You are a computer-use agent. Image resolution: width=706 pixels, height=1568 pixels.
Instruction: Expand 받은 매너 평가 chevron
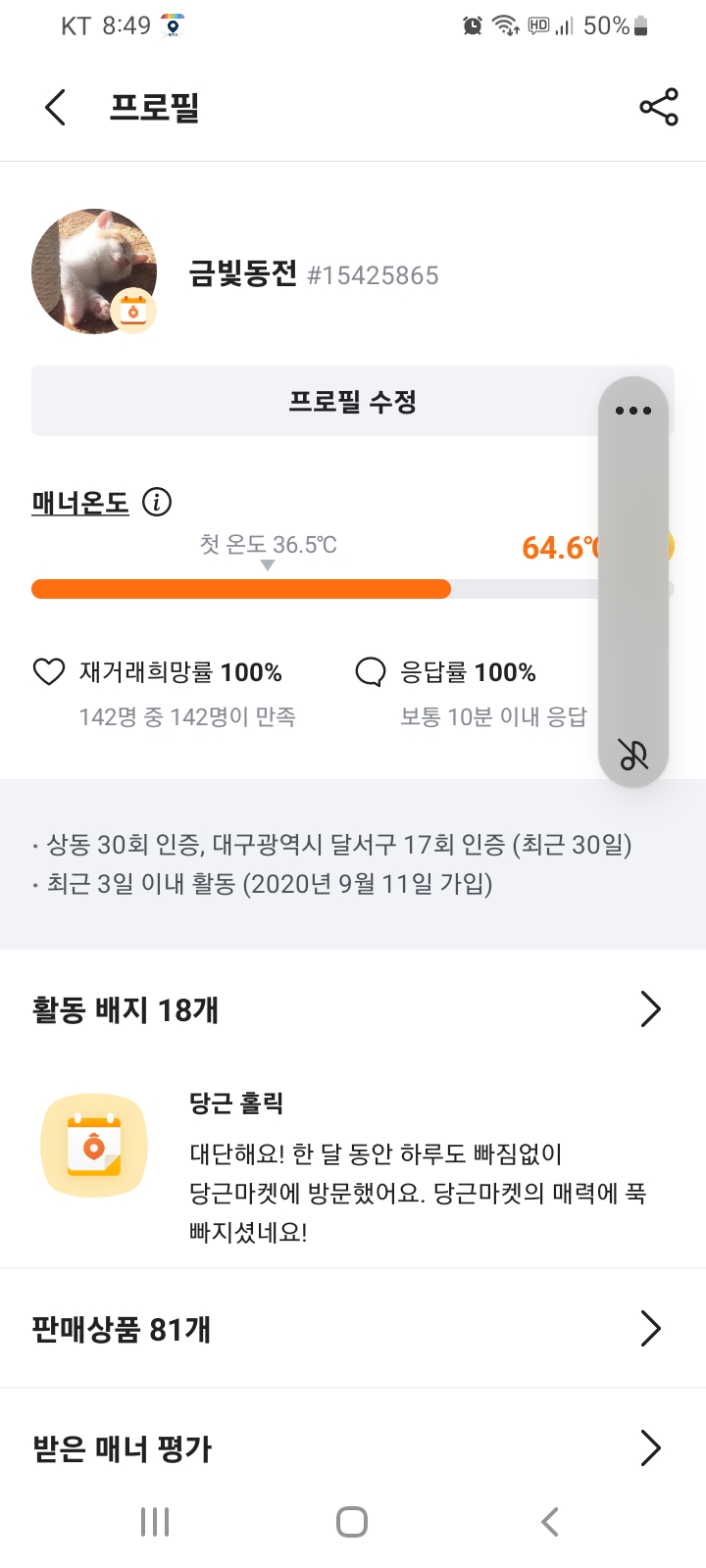(651, 1447)
